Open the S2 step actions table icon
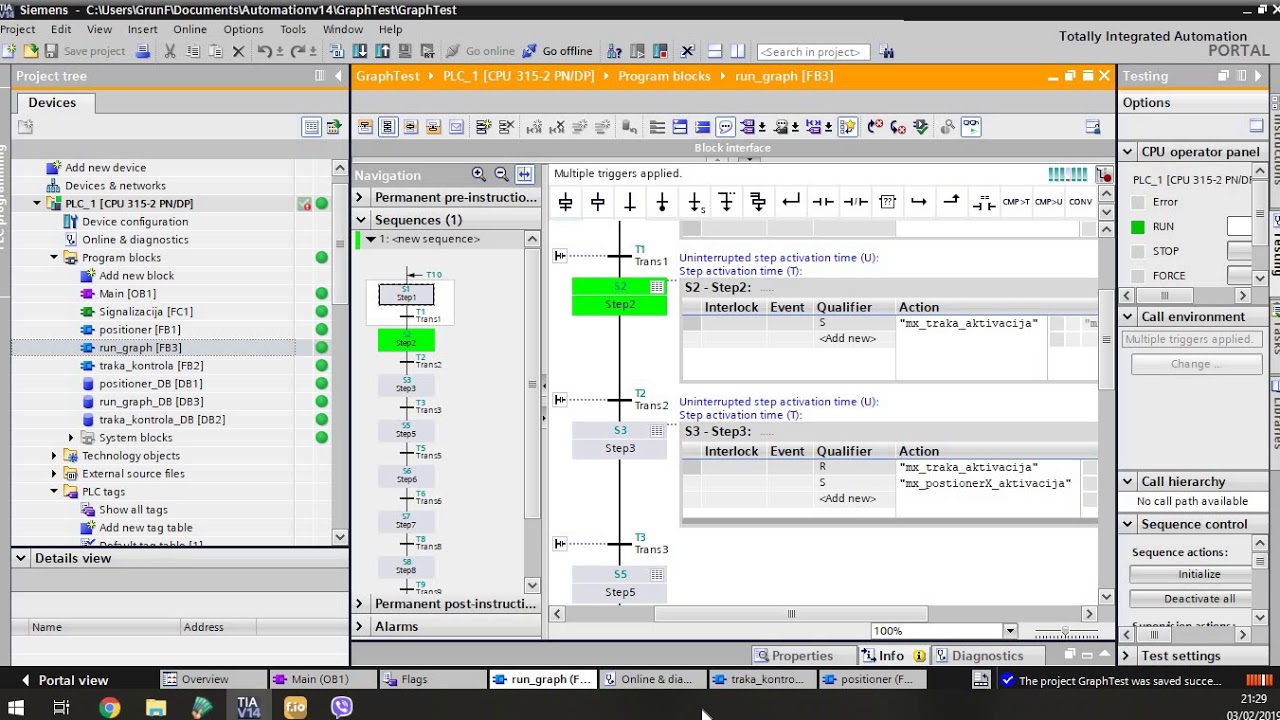This screenshot has height=720, width=1280. pos(657,287)
